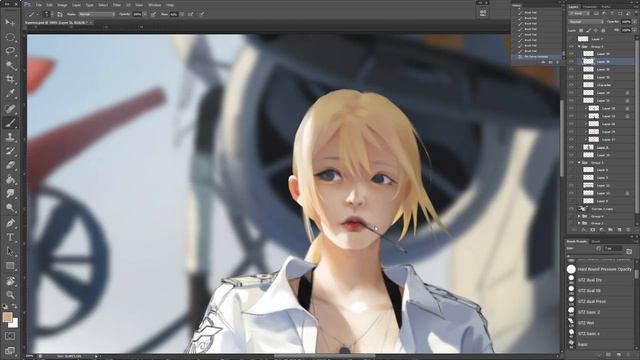Click the background color swatch
640x360 pixels.
click(14, 323)
